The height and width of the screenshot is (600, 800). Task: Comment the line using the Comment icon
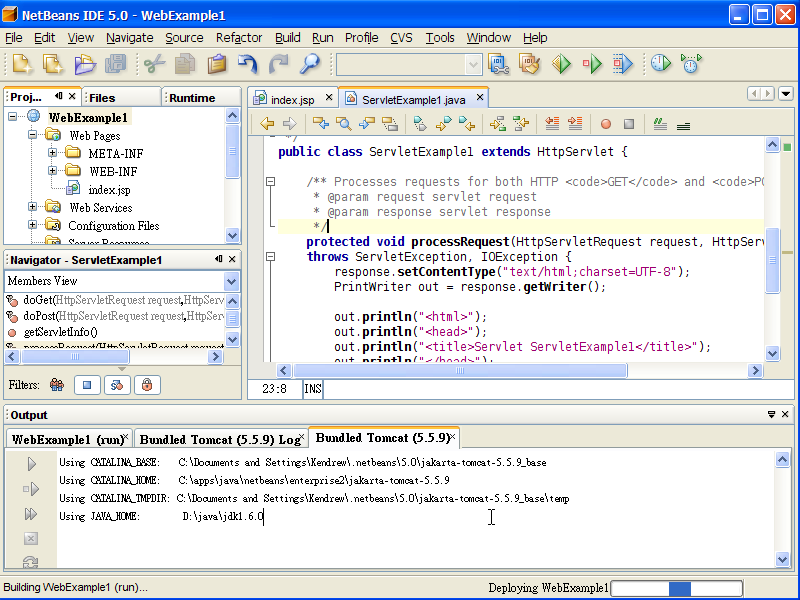point(660,123)
